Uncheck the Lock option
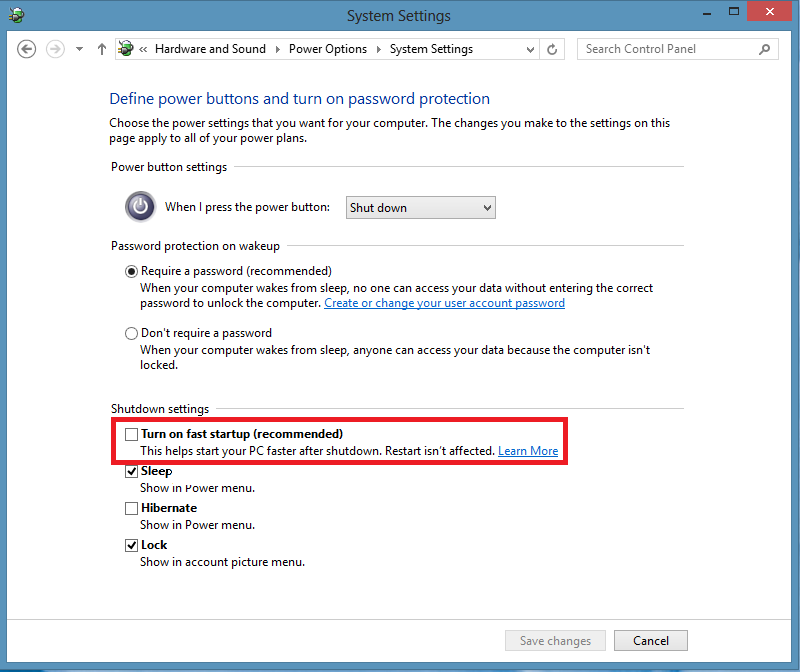The height and width of the screenshot is (672, 801). coord(131,545)
